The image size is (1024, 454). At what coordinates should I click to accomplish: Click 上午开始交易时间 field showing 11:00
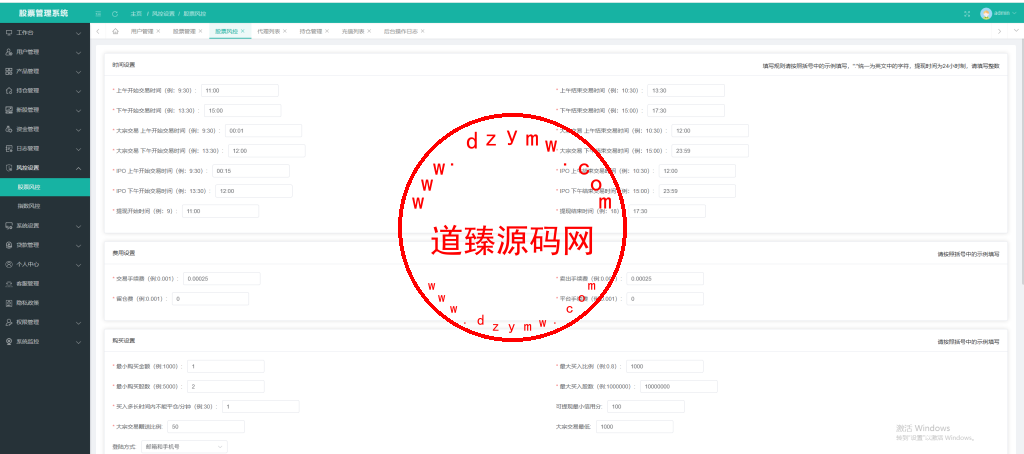pos(240,91)
